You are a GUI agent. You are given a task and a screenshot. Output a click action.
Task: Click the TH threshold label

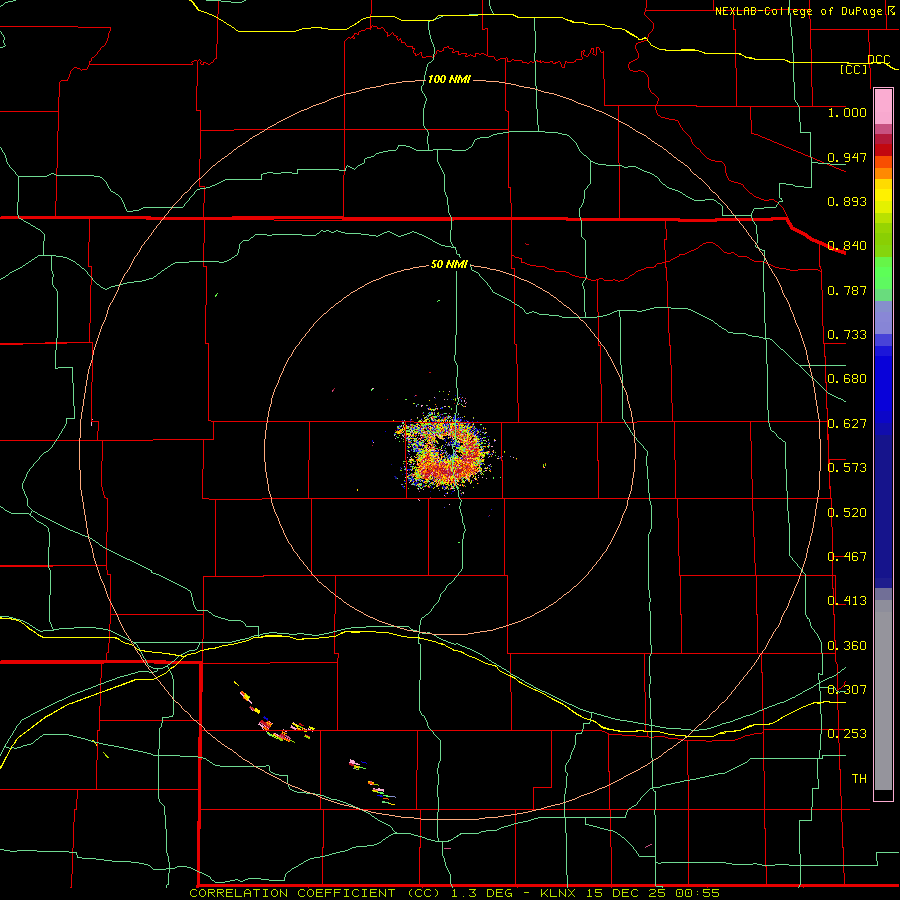[x=859, y=779]
